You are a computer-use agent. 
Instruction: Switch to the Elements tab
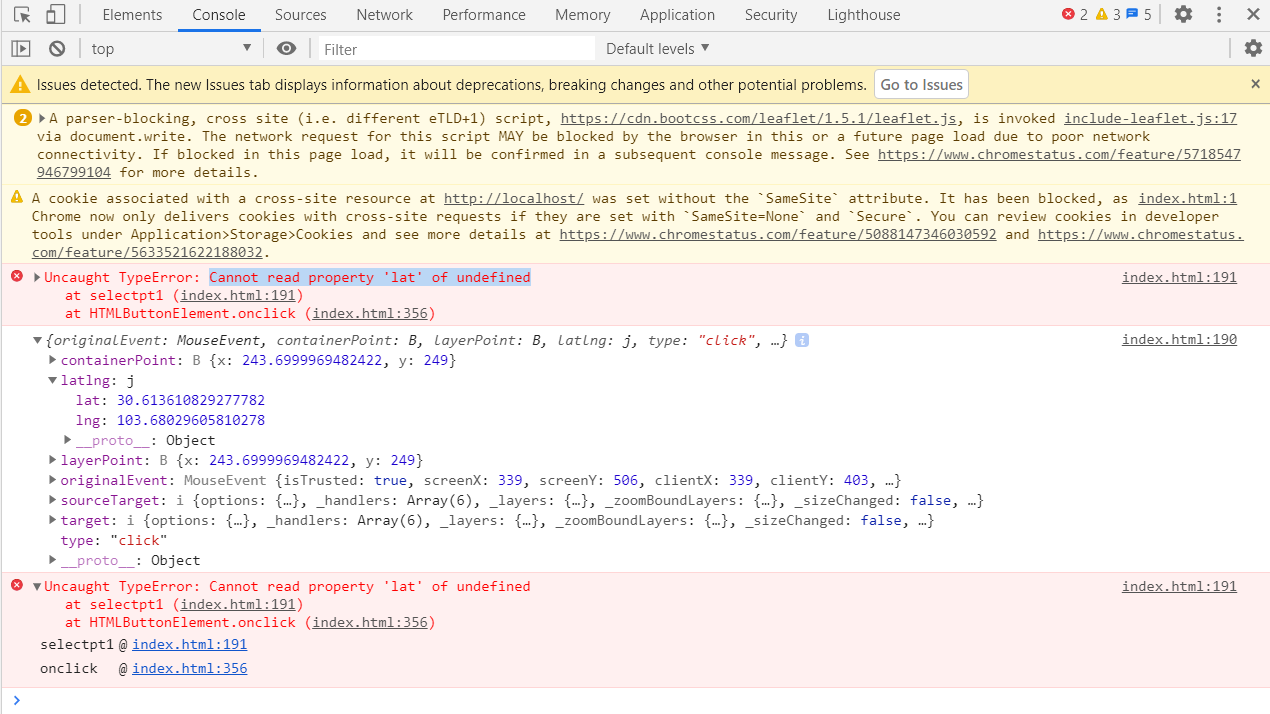pyautogui.click(x=132, y=15)
